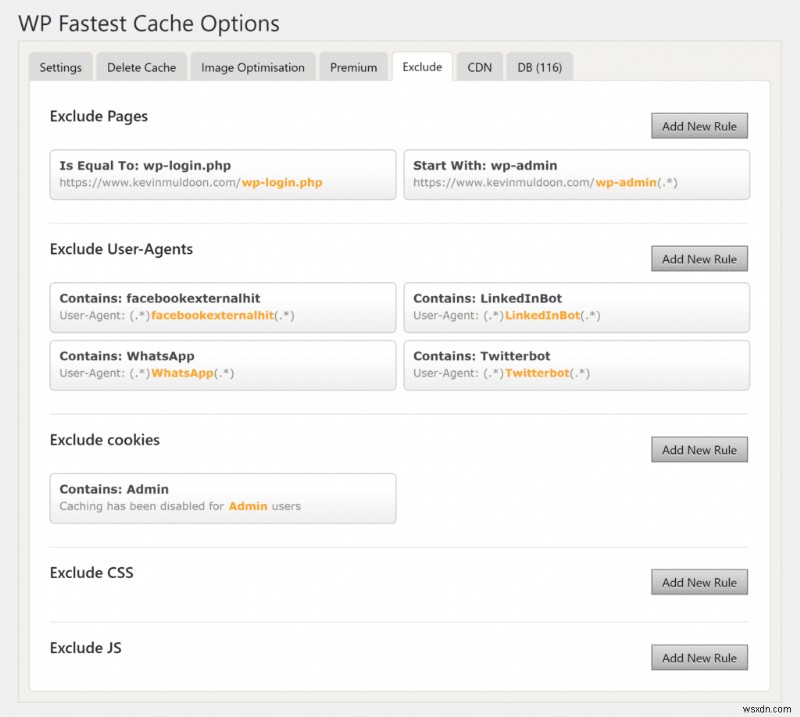Screen dimensions: 800x717
Task: Open the wp-admin Start With rule
Action: 577,174
